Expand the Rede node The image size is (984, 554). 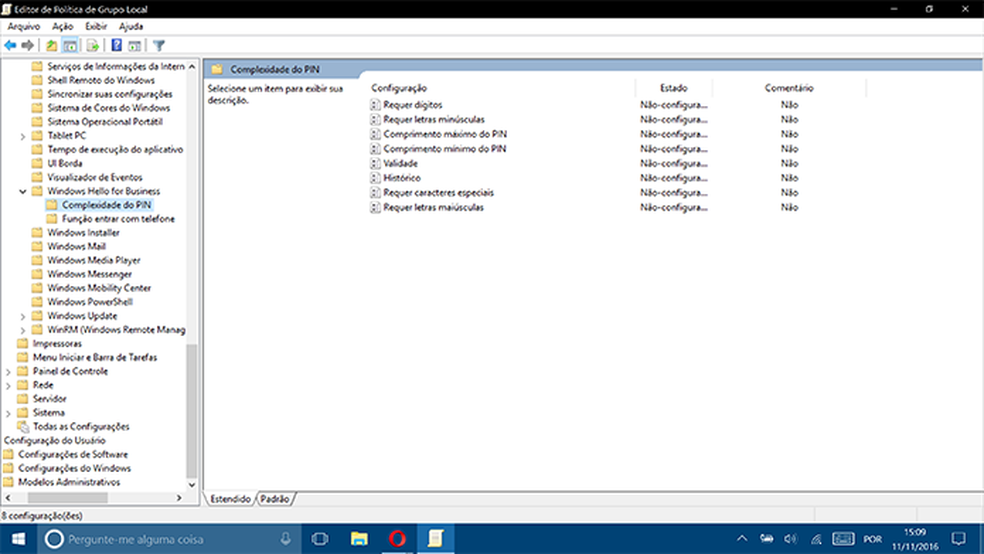click(8, 385)
